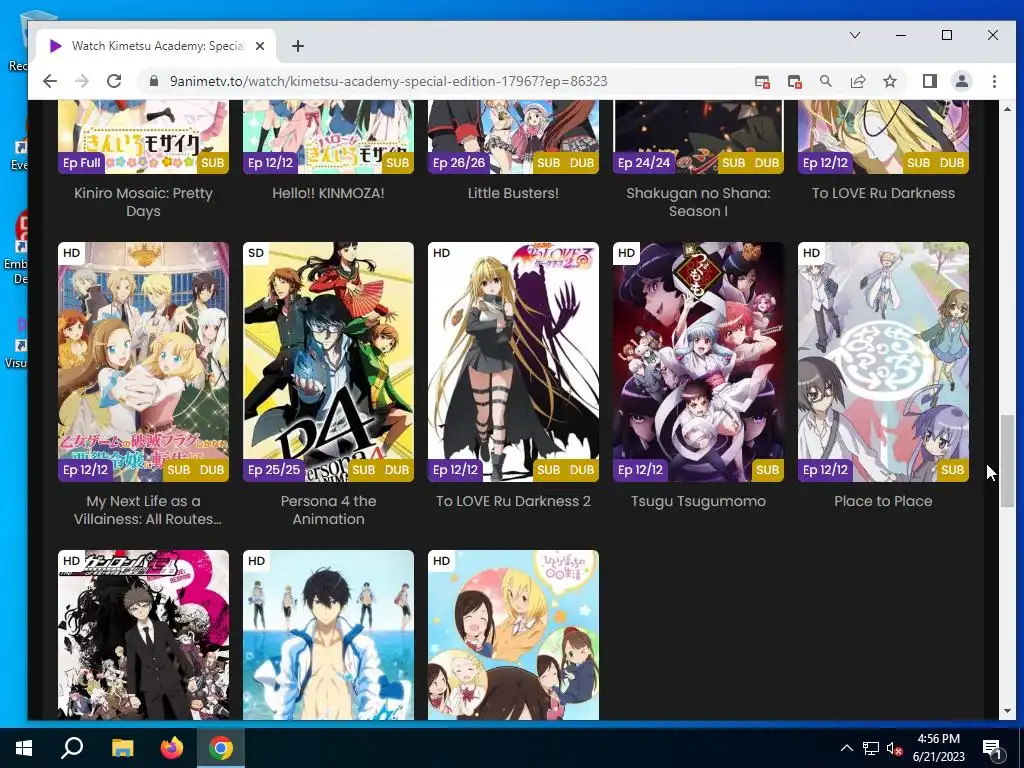The width and height of the screenshot is (1024, 768).
Task: Open the Chrome profile avatar
Action: click(x=962, y=81)
